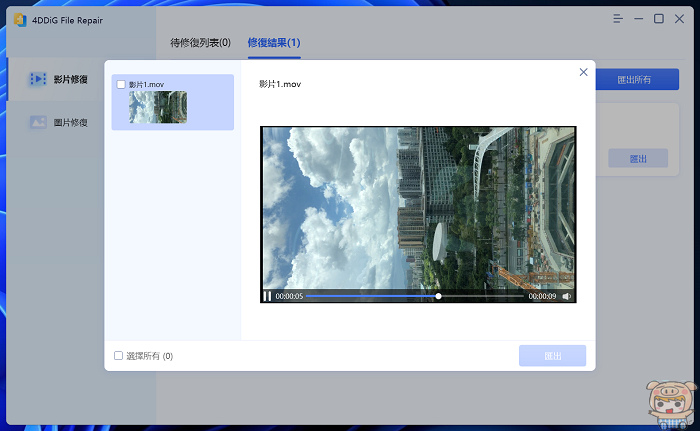
Task: Select the 影片1.mov thumbnail in list
Action: point(157,108)
